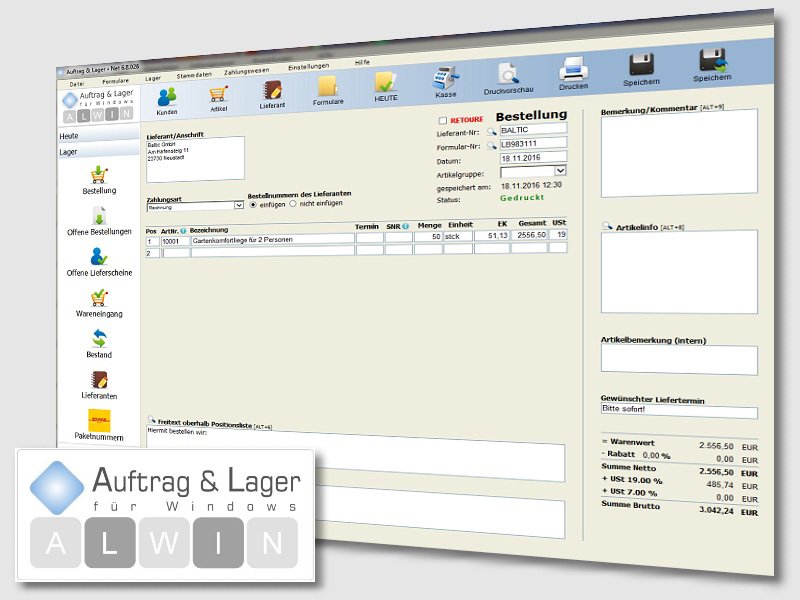Open the Einstellungen menu
The height and width of the screenshot is (600, 800).
point(309,67)
